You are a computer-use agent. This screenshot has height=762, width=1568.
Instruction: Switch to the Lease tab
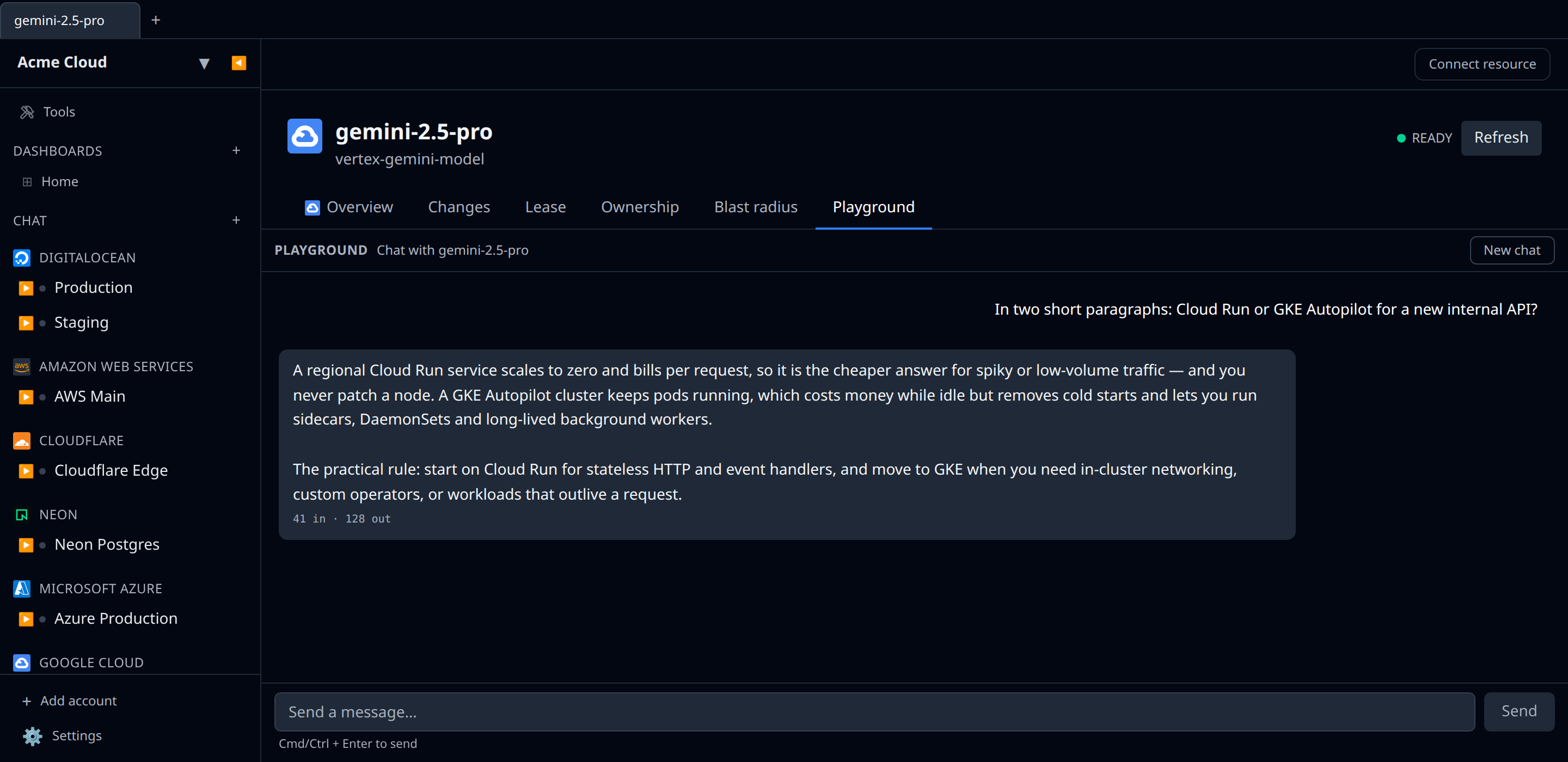[546, 207]
